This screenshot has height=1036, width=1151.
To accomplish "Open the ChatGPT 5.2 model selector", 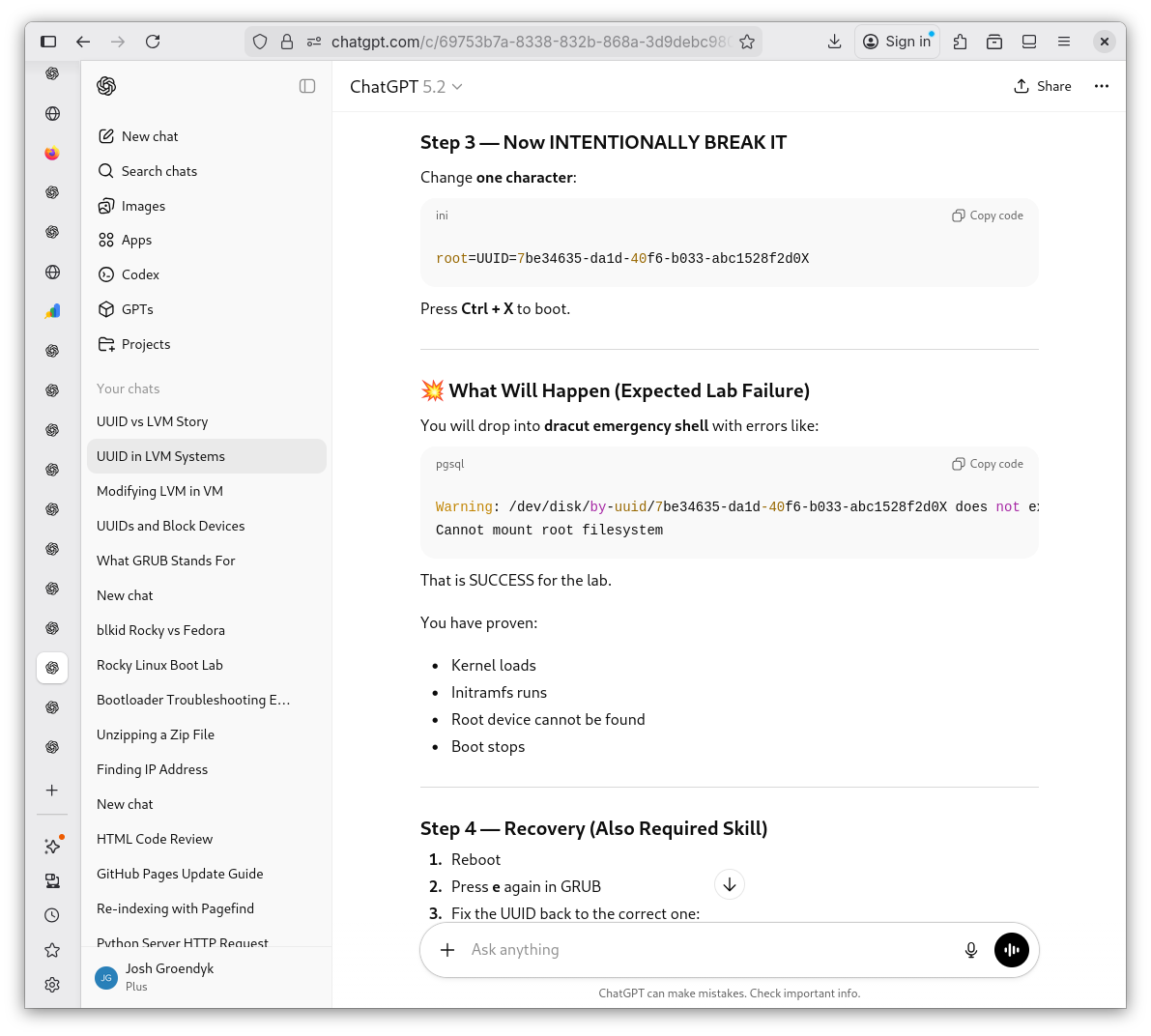I will [406, 87].
